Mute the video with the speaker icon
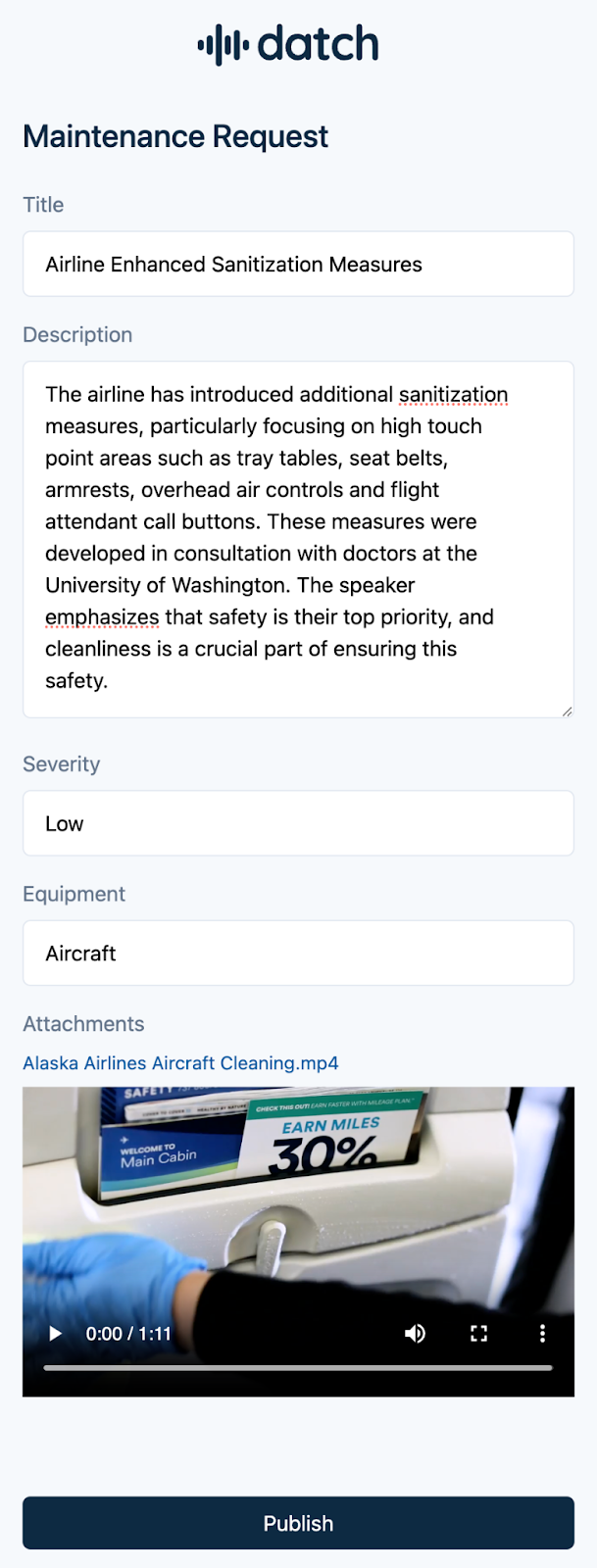The height and width of the screenshot is (1568, 597). pyautogui.click(x=415, y=1333)
